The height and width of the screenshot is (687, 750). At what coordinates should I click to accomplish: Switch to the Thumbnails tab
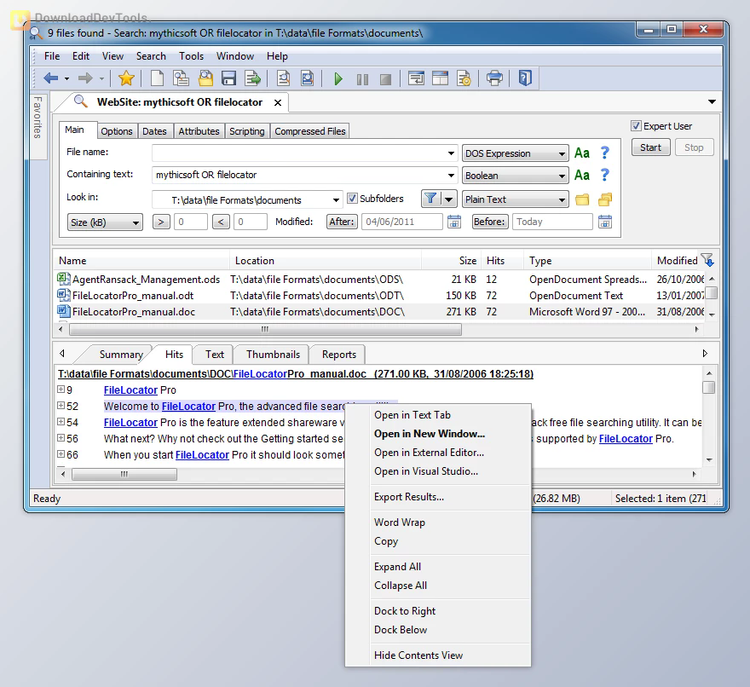[x=273, y=355]
